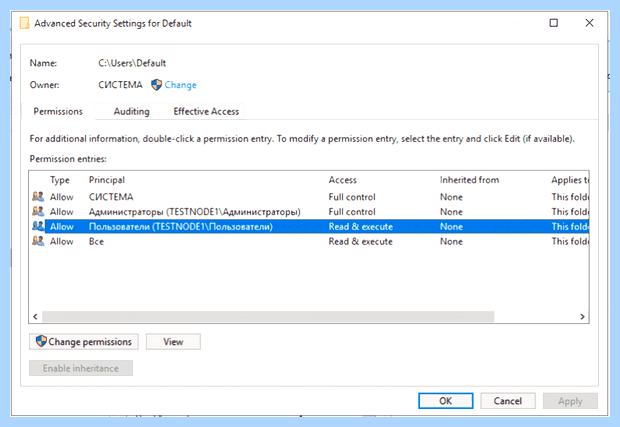Image resolution: width=620 pixels, height=427 pixels.
Task: Sort by the Principal column header
Action: (107, 180)
